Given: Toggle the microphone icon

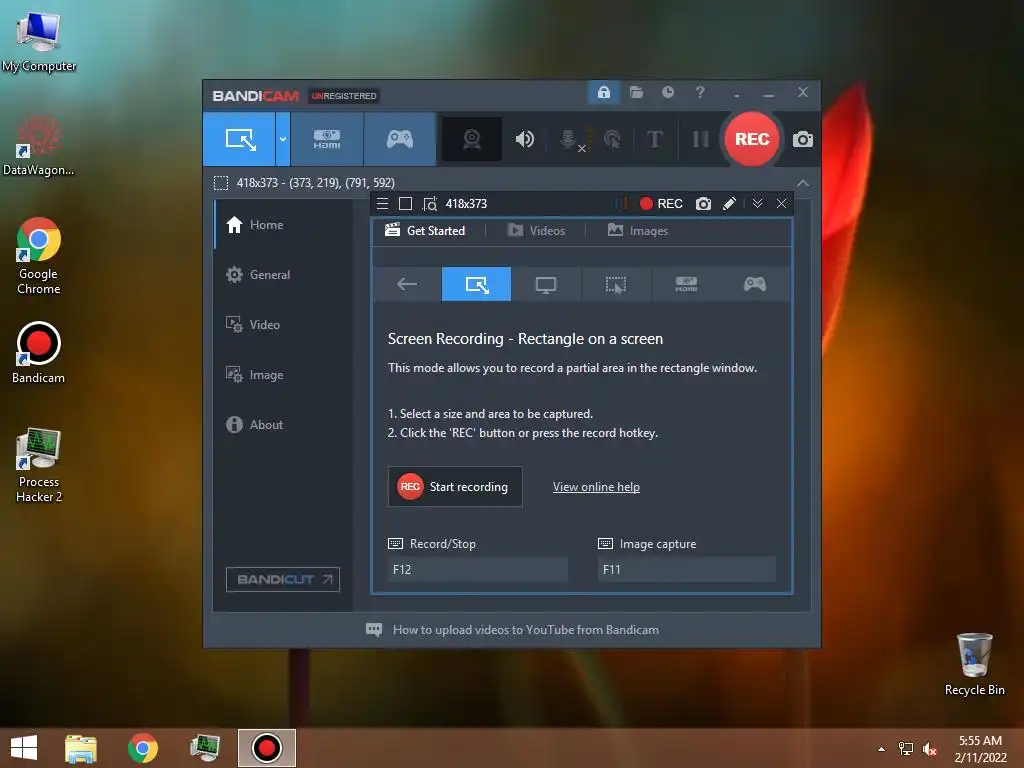Looking at the screenshot, I should click(x=569, y=139).
